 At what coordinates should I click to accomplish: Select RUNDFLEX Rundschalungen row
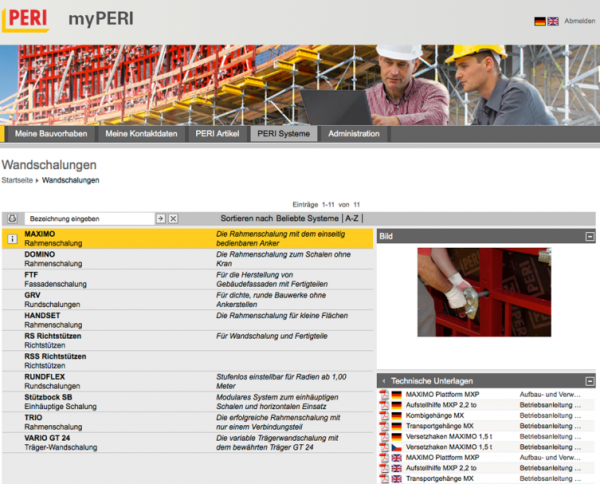188,381
